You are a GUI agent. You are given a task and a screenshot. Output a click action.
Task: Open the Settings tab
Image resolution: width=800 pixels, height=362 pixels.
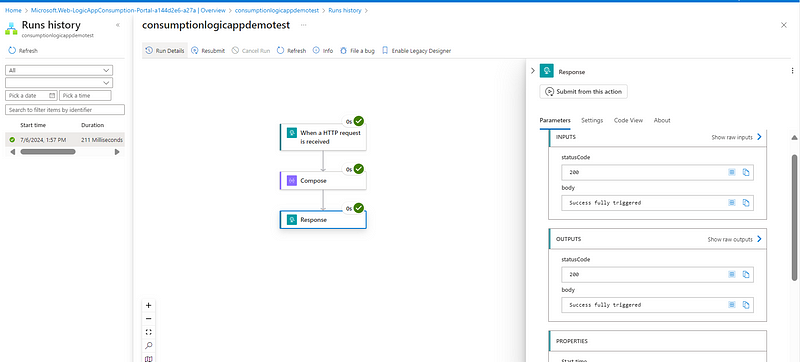point(592,120)
